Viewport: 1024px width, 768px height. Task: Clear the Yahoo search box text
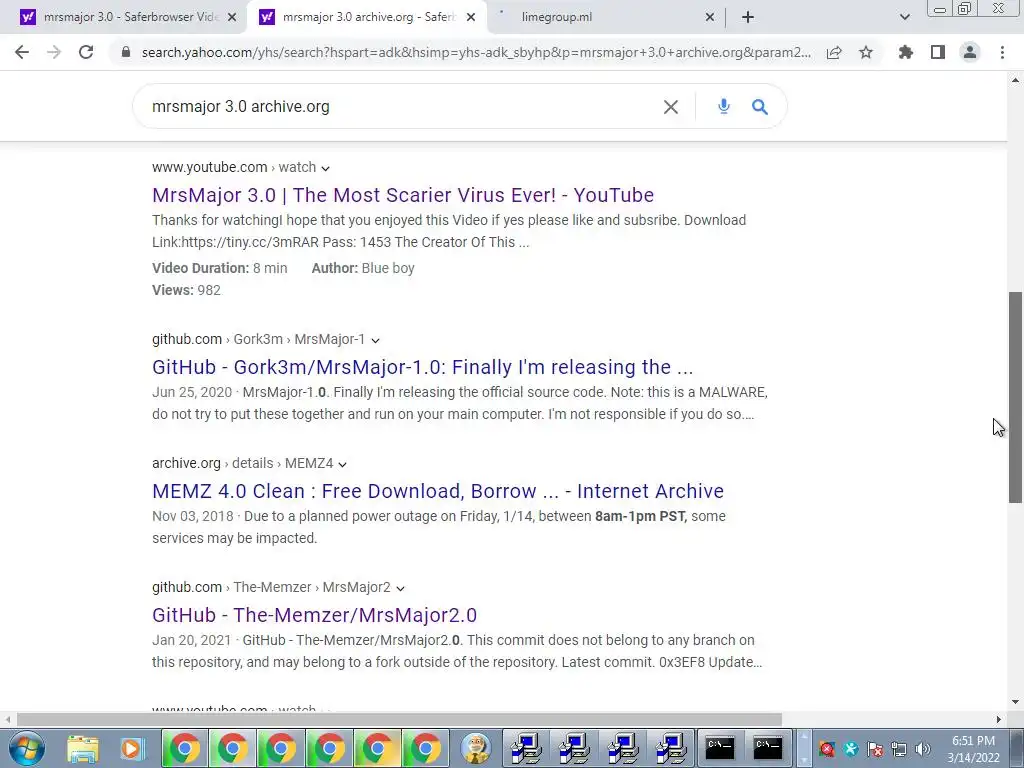coord(671,106)
